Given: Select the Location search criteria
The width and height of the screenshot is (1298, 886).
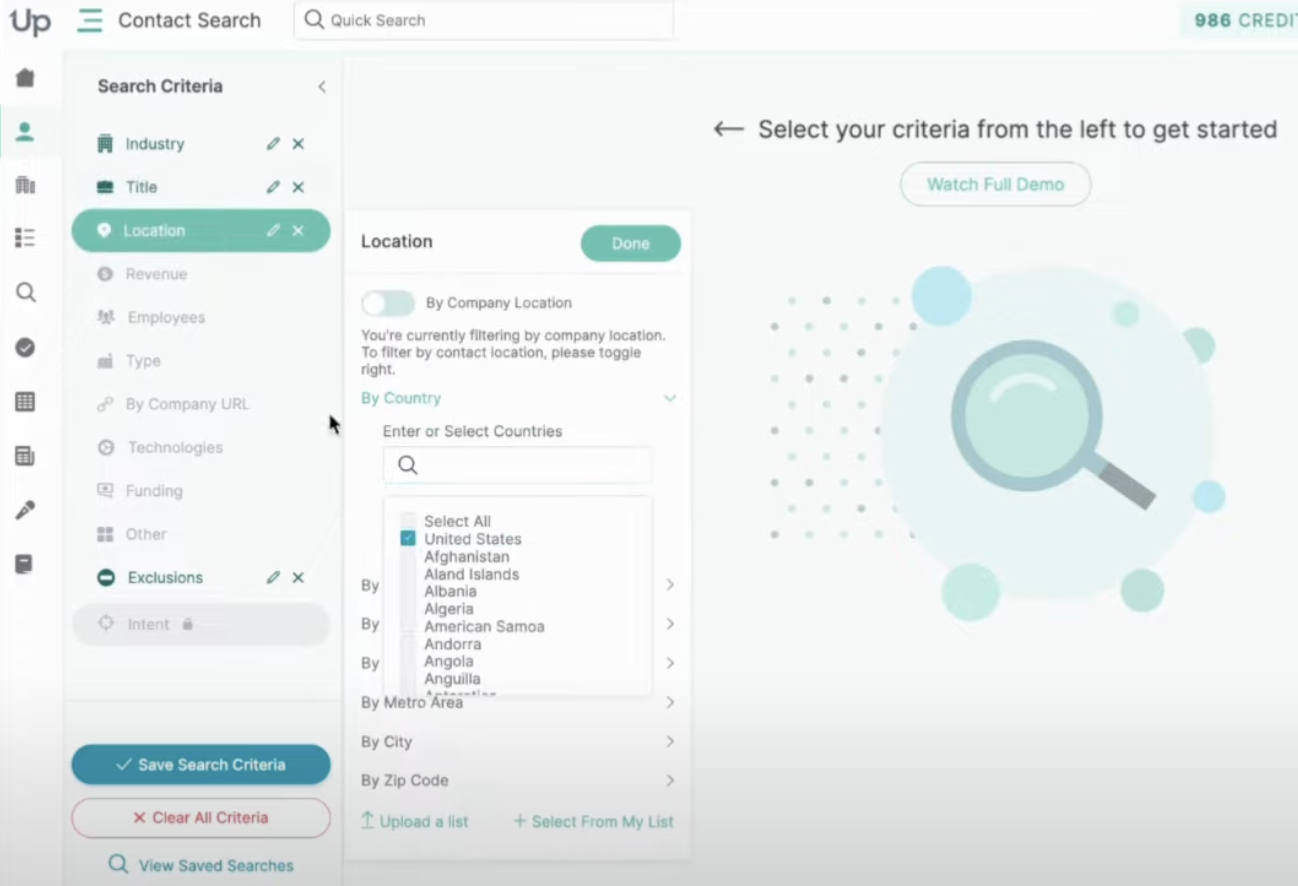Looking at the screenshot, I should [x=200, y=230].
